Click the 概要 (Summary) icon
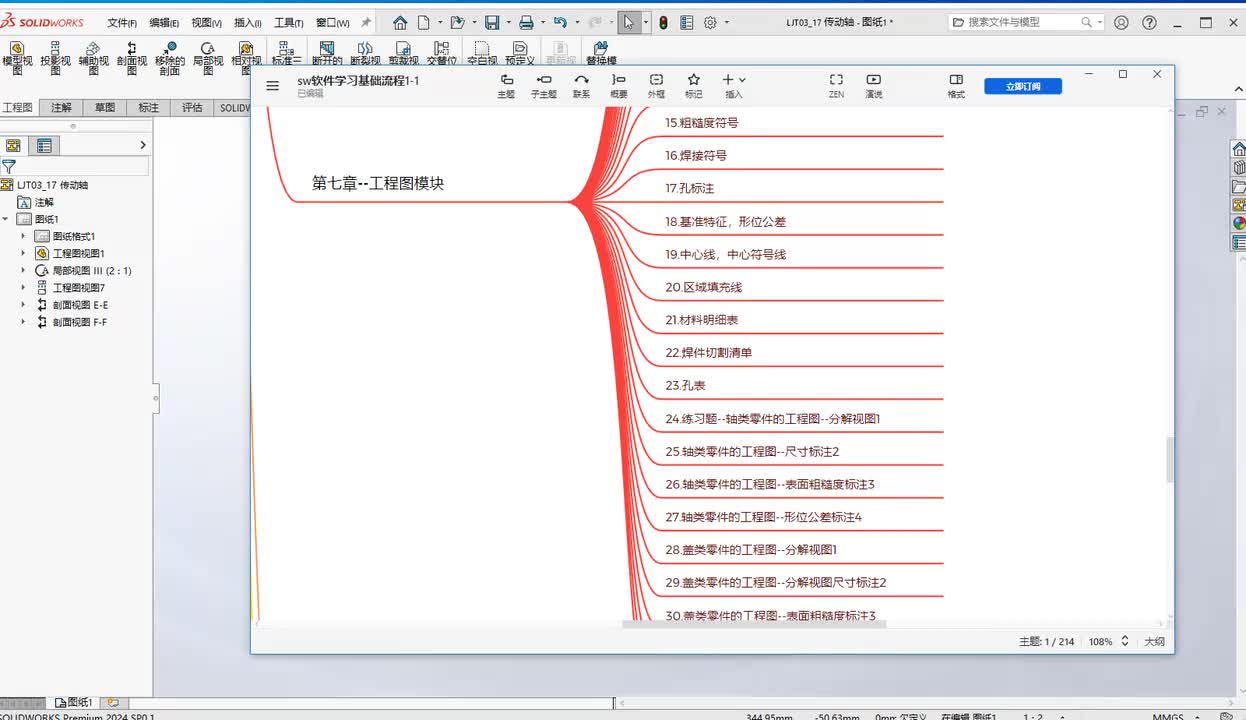This screenshot has width=1246, height=720. point(619,86)
